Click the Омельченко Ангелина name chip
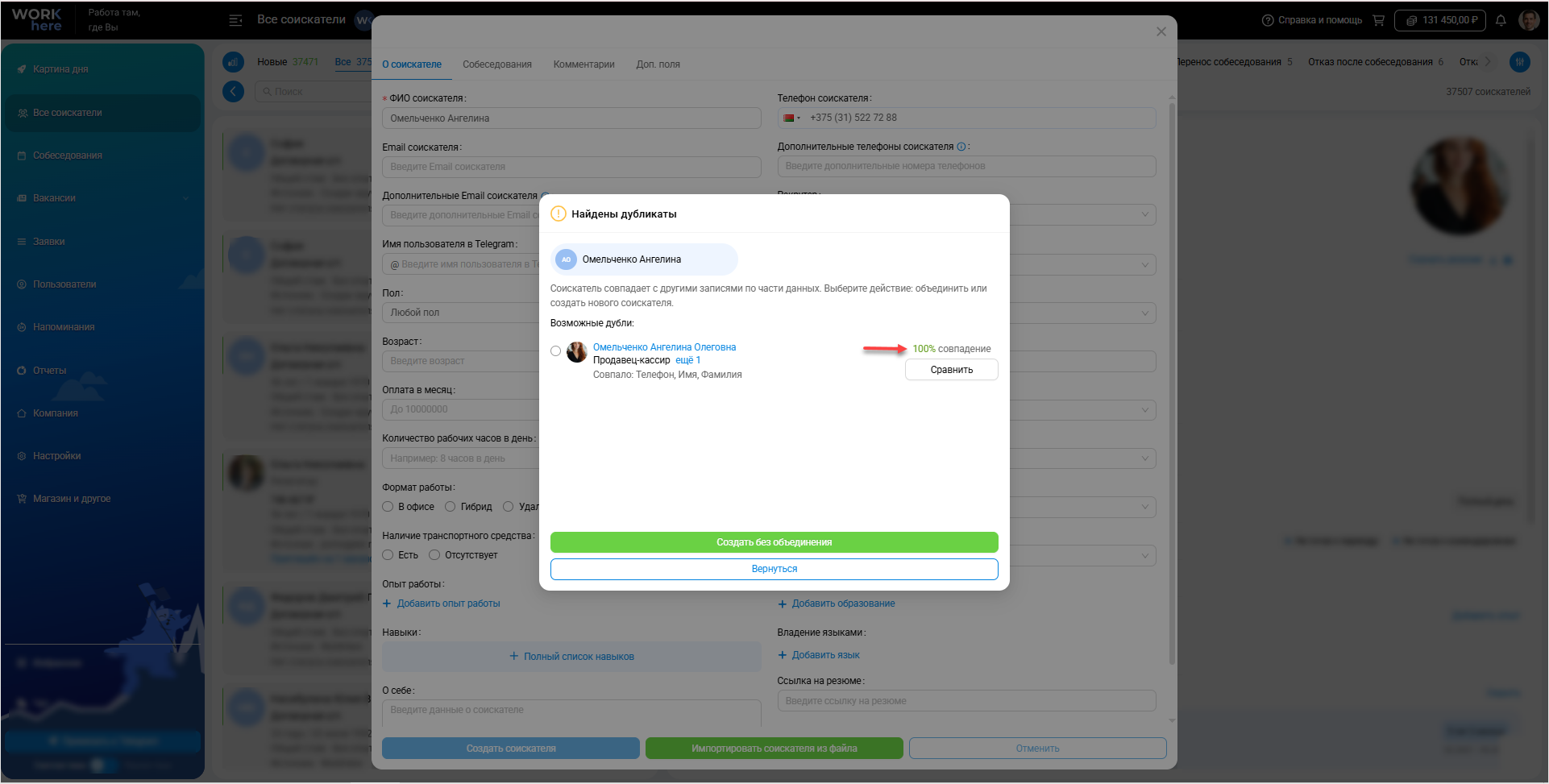The image size is (1549, 784). (x=644, y=259)
